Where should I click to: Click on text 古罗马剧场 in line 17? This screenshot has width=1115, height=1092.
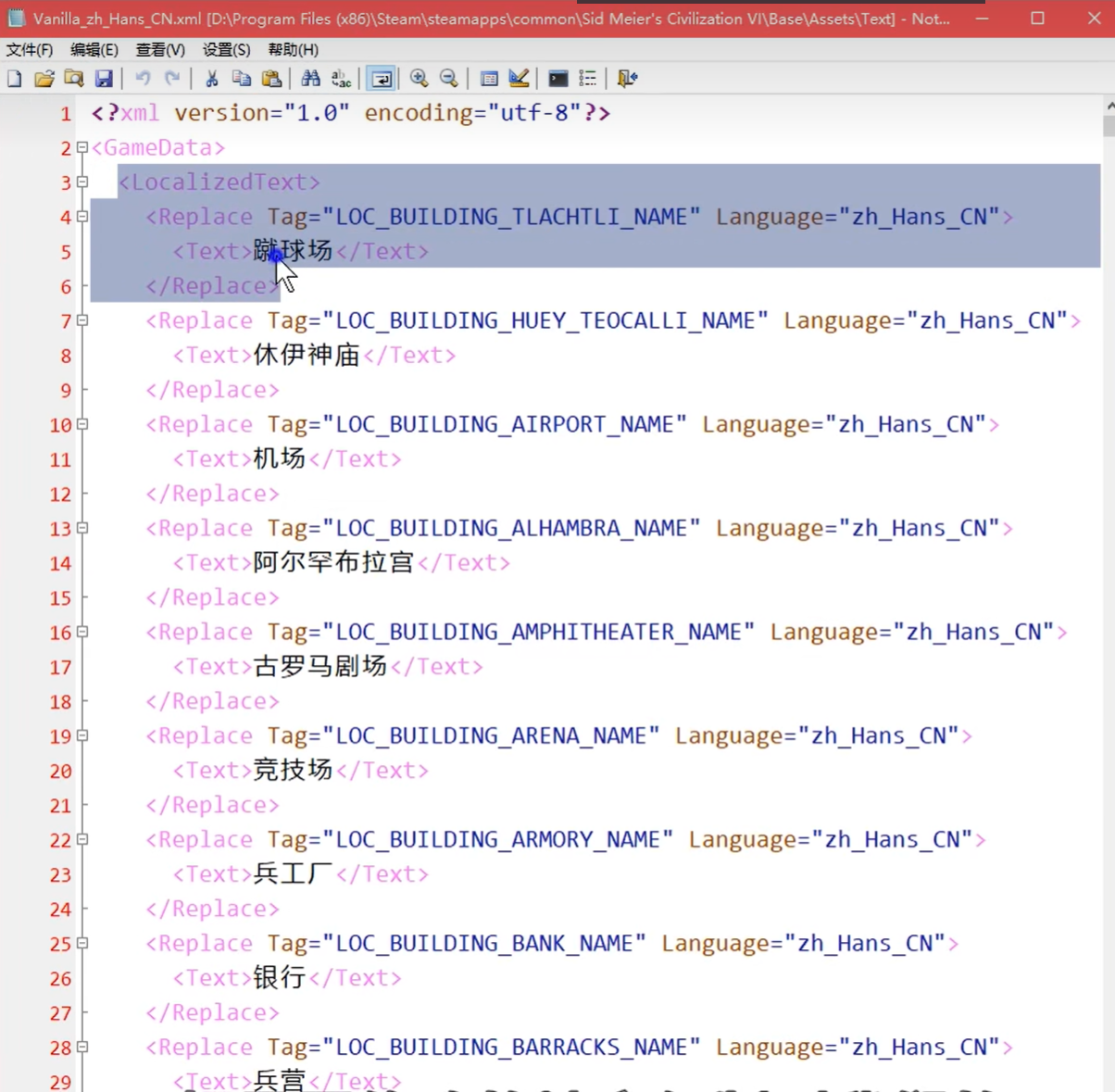320,666
